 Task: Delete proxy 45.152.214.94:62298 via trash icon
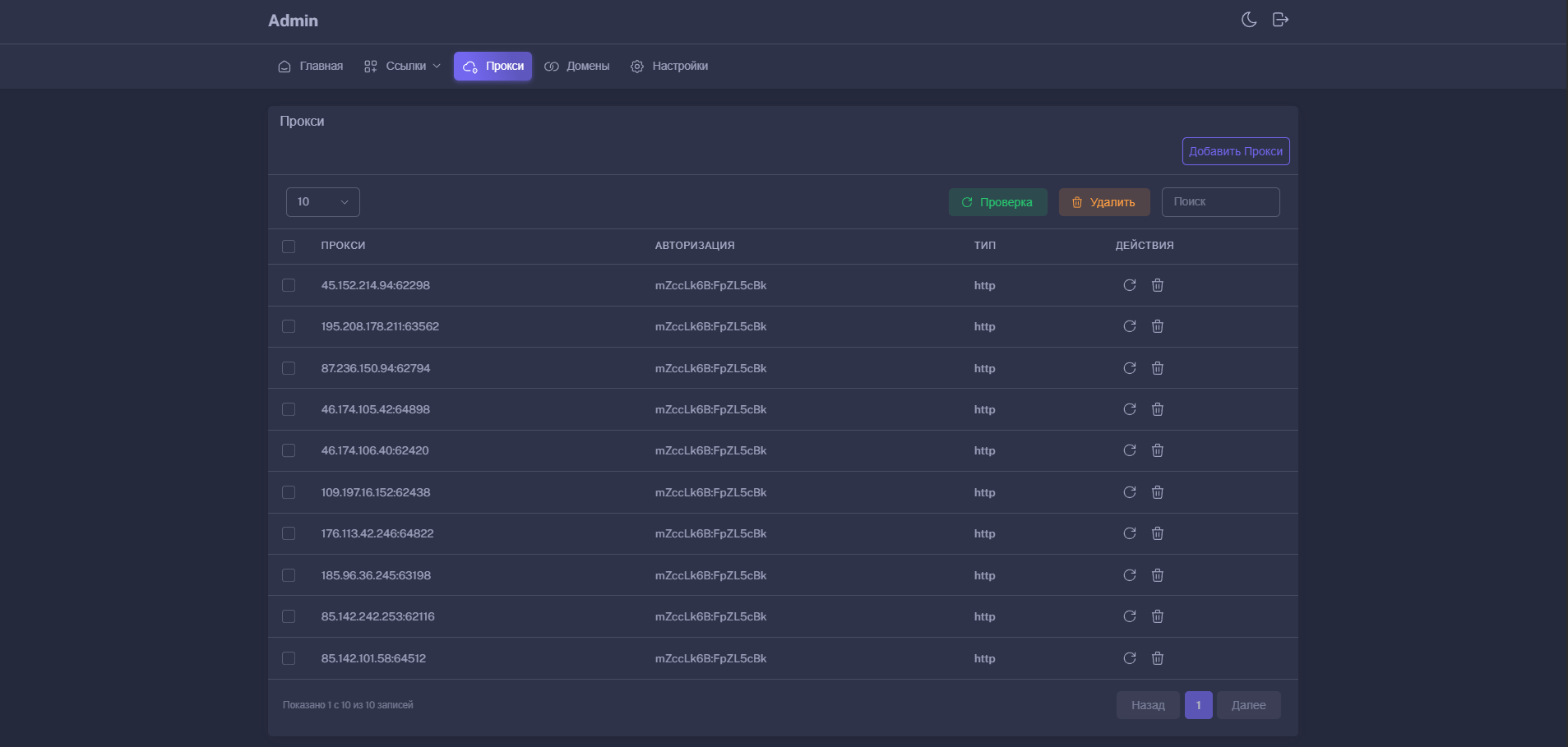point(1158,285)
